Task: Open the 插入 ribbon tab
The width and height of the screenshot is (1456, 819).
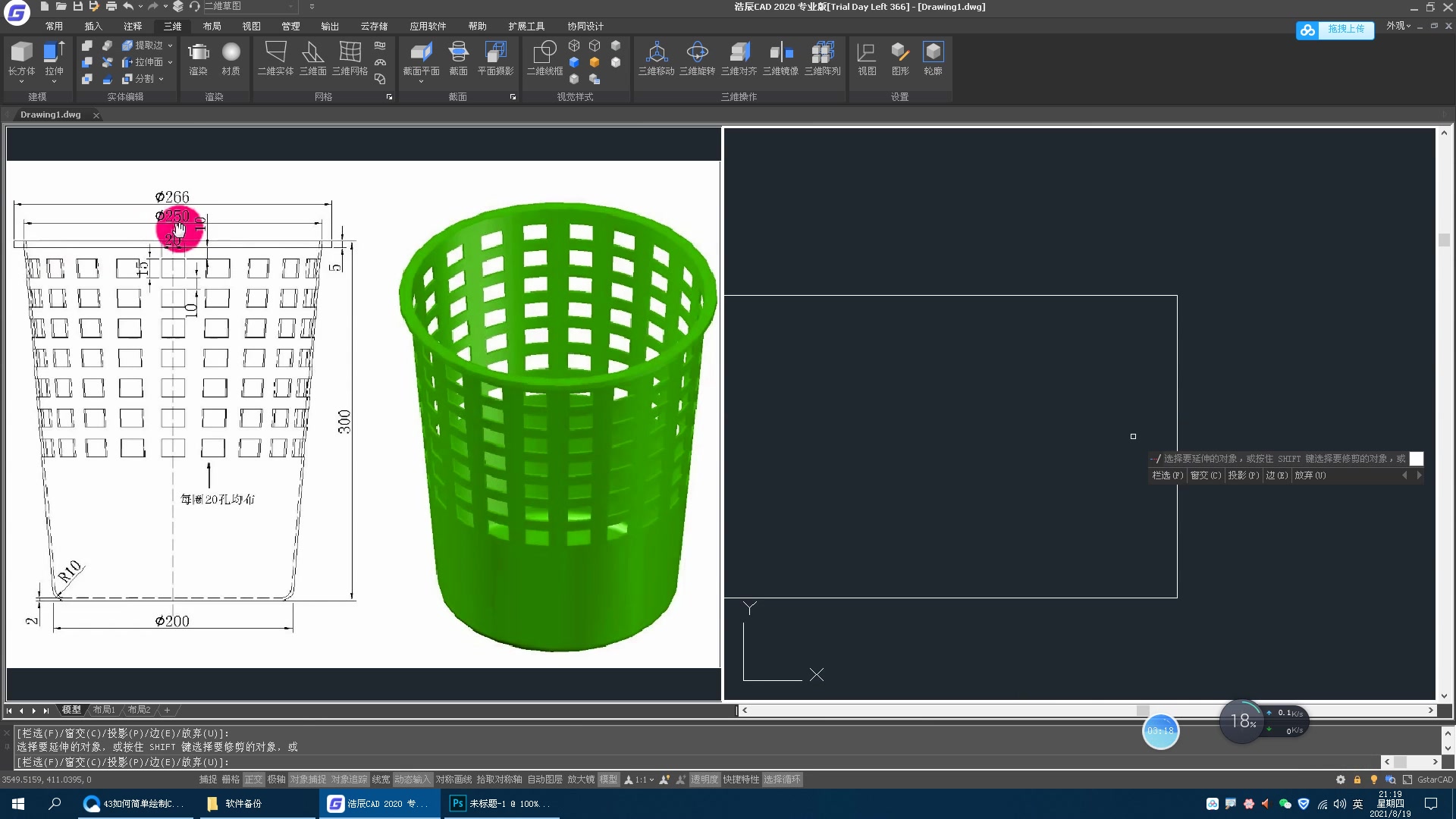Action: (x=93, y=26)
